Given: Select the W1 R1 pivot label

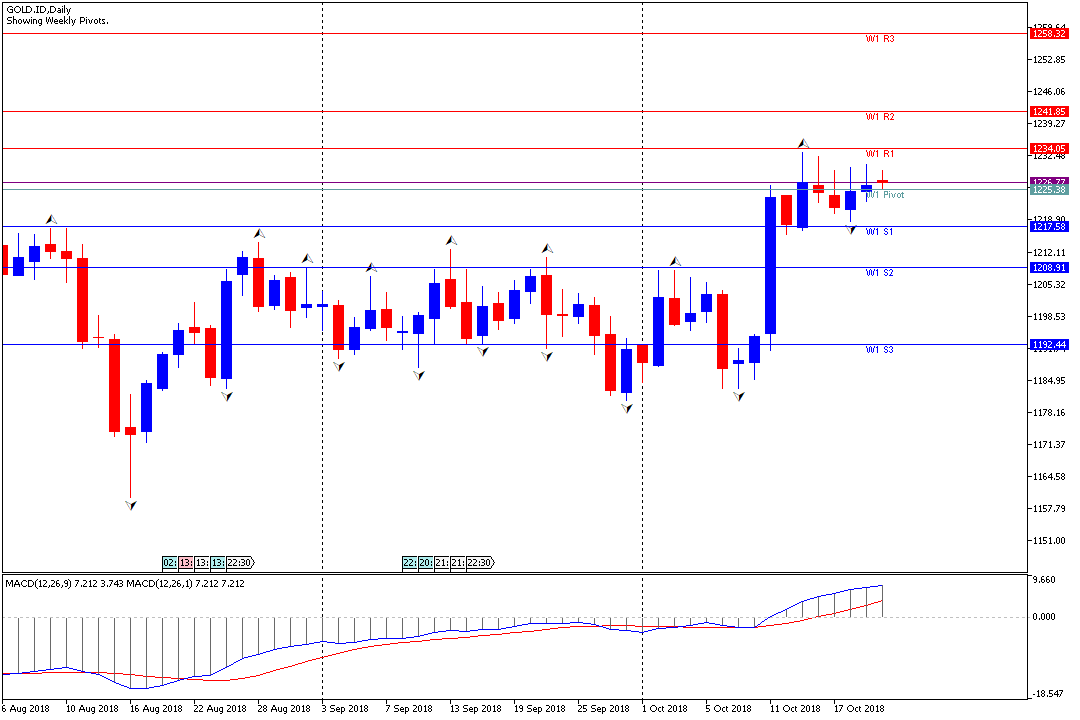Looking at the screenshot, I should 880,154.
